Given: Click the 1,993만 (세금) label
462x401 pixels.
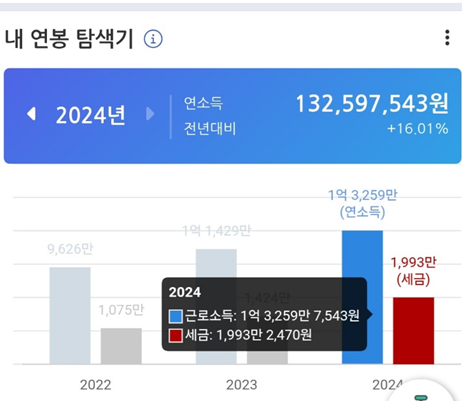Looking at the screenshot, I should point(413,271).
